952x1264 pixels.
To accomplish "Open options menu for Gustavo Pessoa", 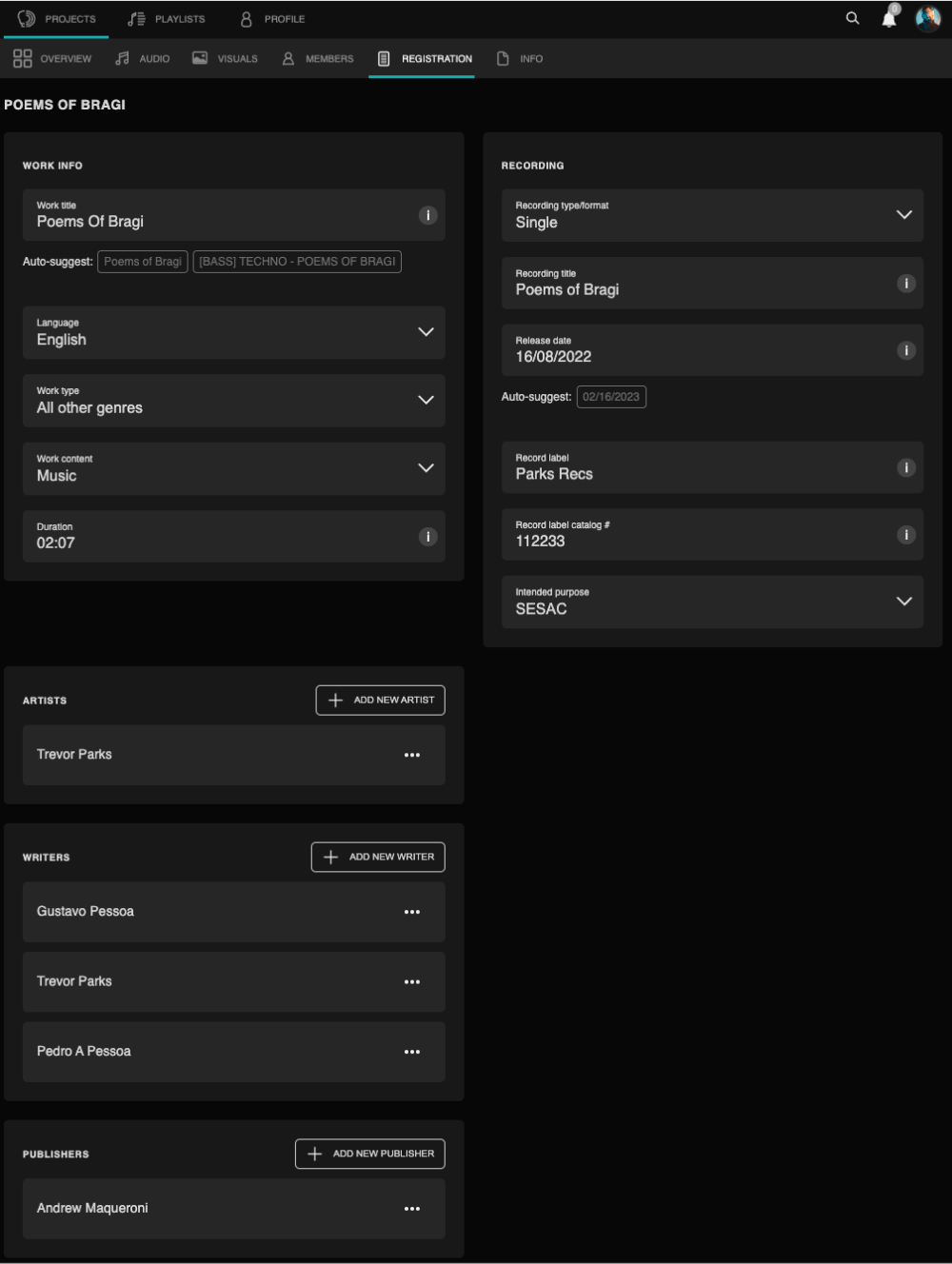I will point(412,912).
